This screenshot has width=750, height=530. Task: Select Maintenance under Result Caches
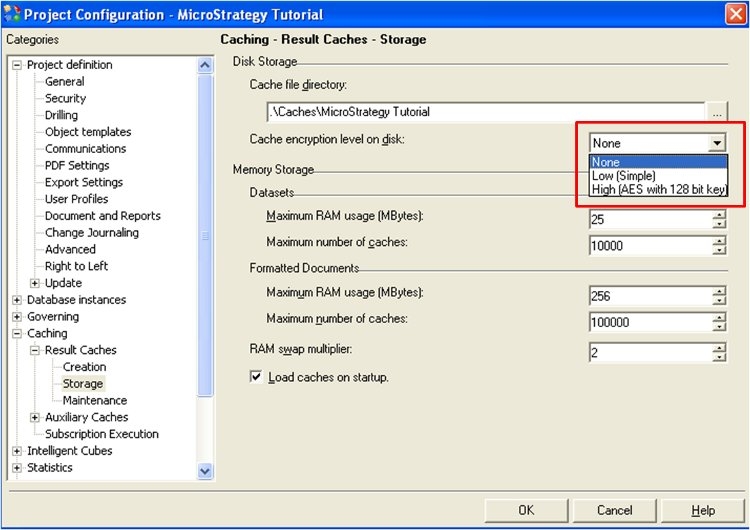coord(95,400)
